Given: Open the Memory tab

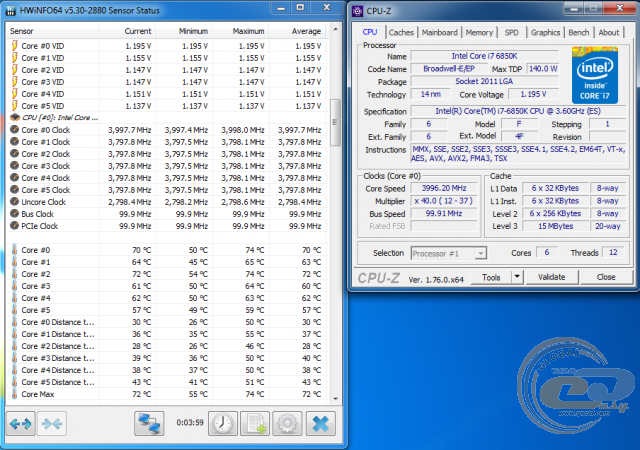Looking at the screenshot, I should point(479,32).
